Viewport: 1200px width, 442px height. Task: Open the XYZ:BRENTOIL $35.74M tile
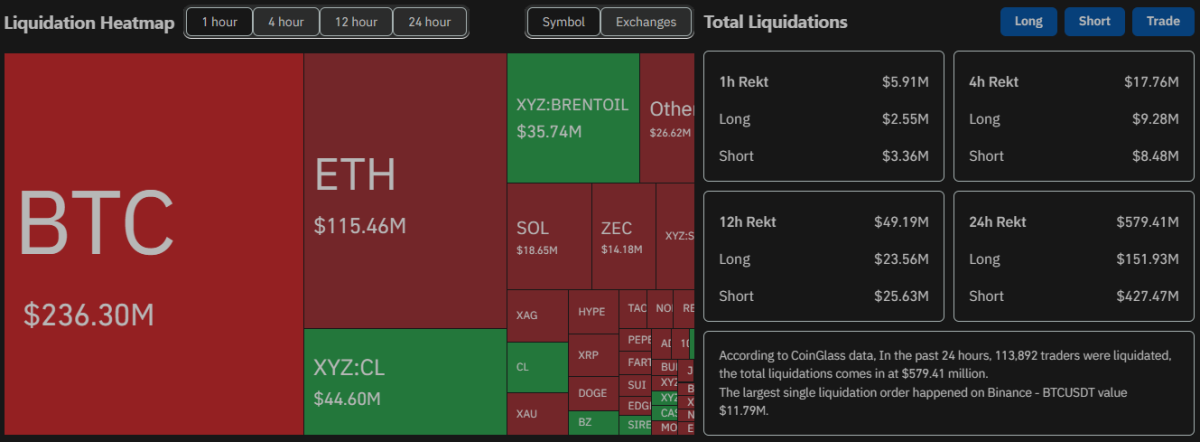[573, 117]
